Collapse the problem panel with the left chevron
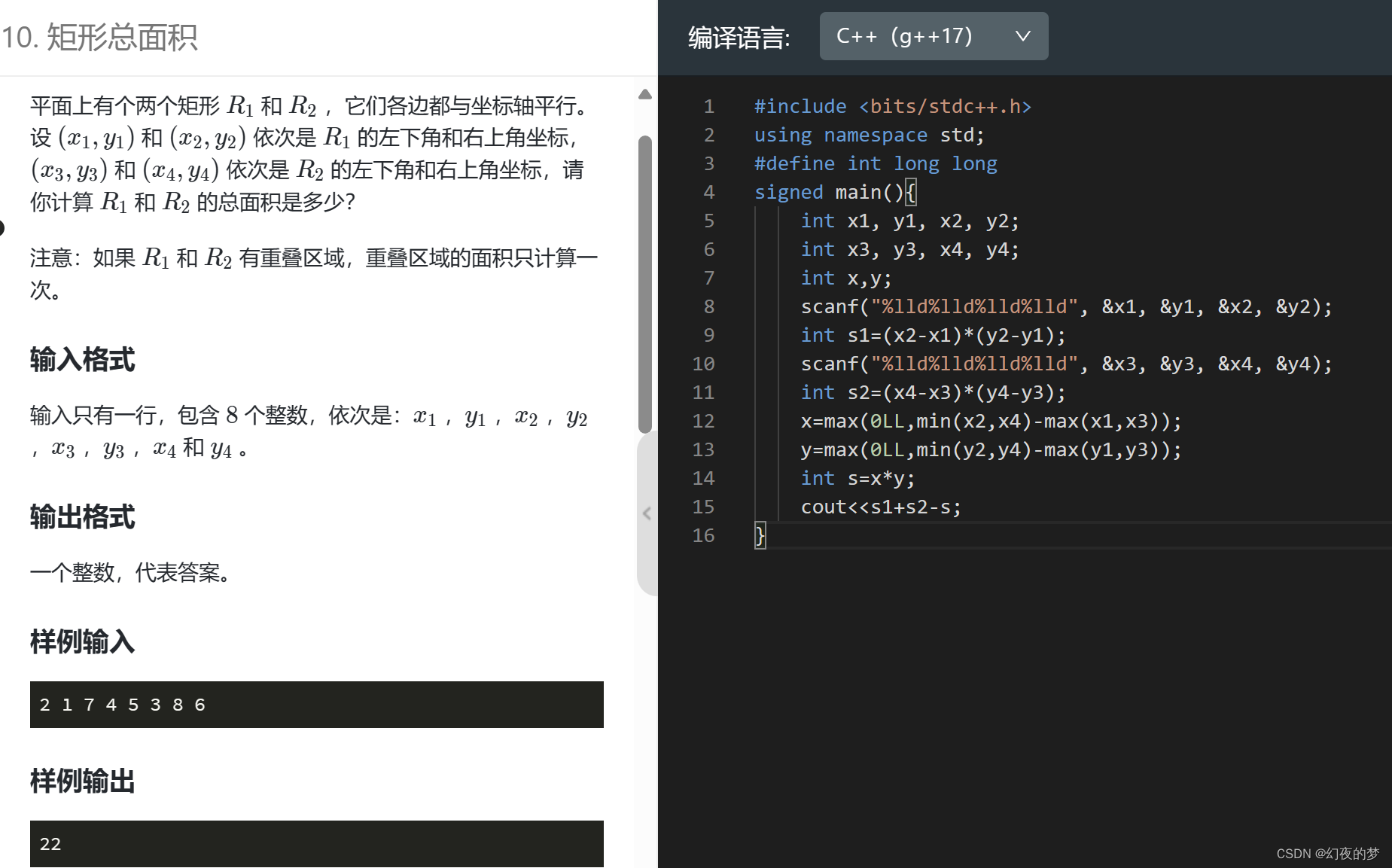This screenshot has width=1392, height=868. (647, 513)
